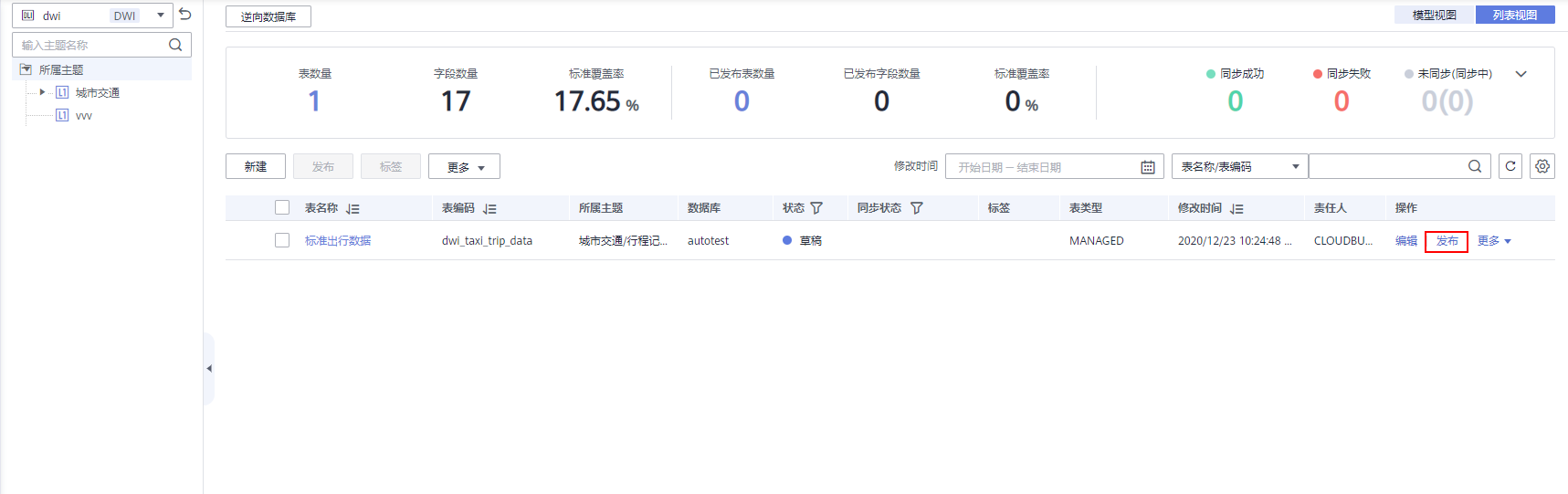The height and width of the screenshot is (494, 1568).
Task: Sort by 表名称 column icon
Action: (x=353, y=209)
